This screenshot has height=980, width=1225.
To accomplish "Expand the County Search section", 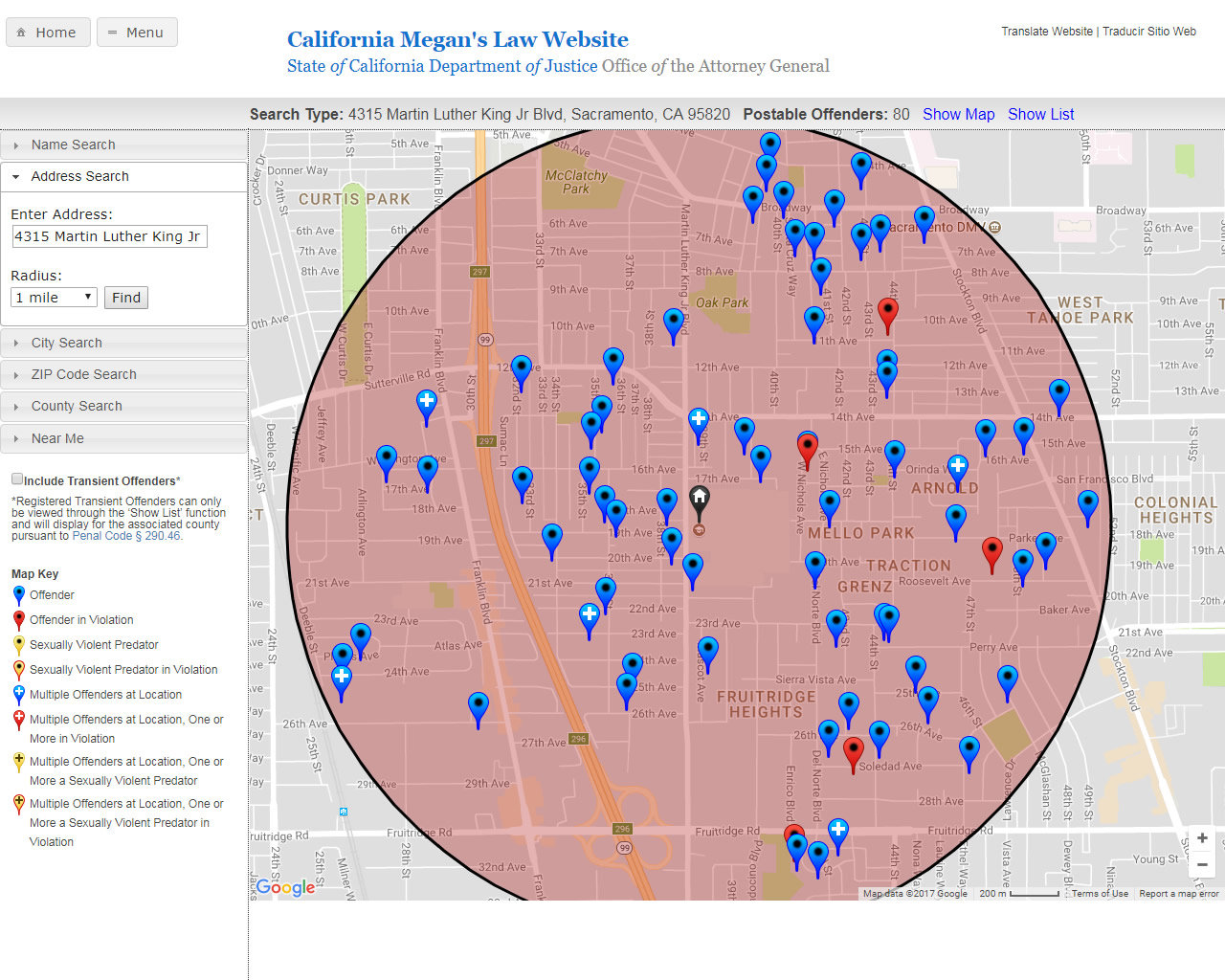I will coord(123,406).
